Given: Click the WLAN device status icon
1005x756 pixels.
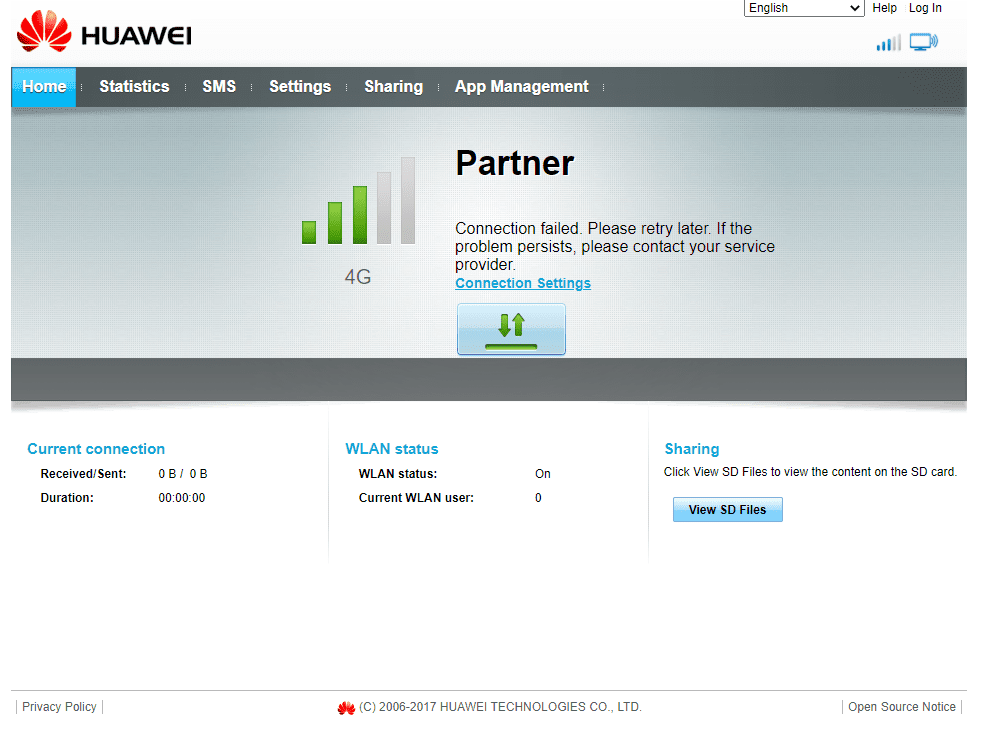Looking at the screenshot, I should [924, 42].
